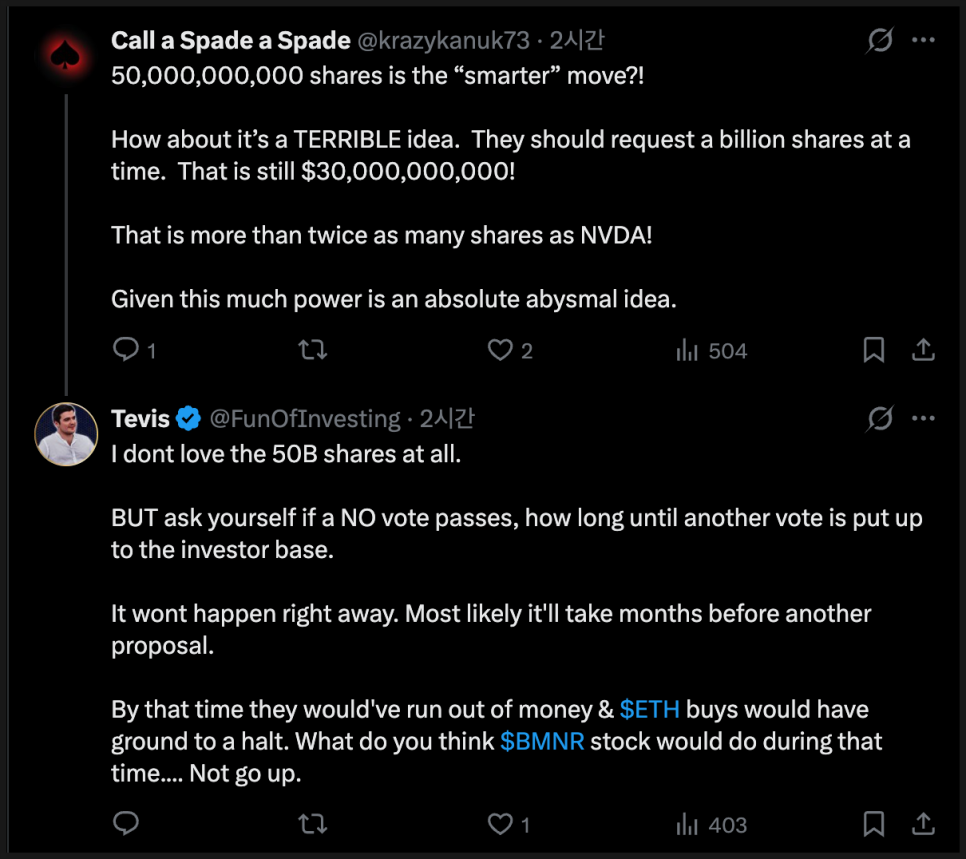Open the $BMNR cashtag link
Screen dimensions: 966x859
click(542, 742)
